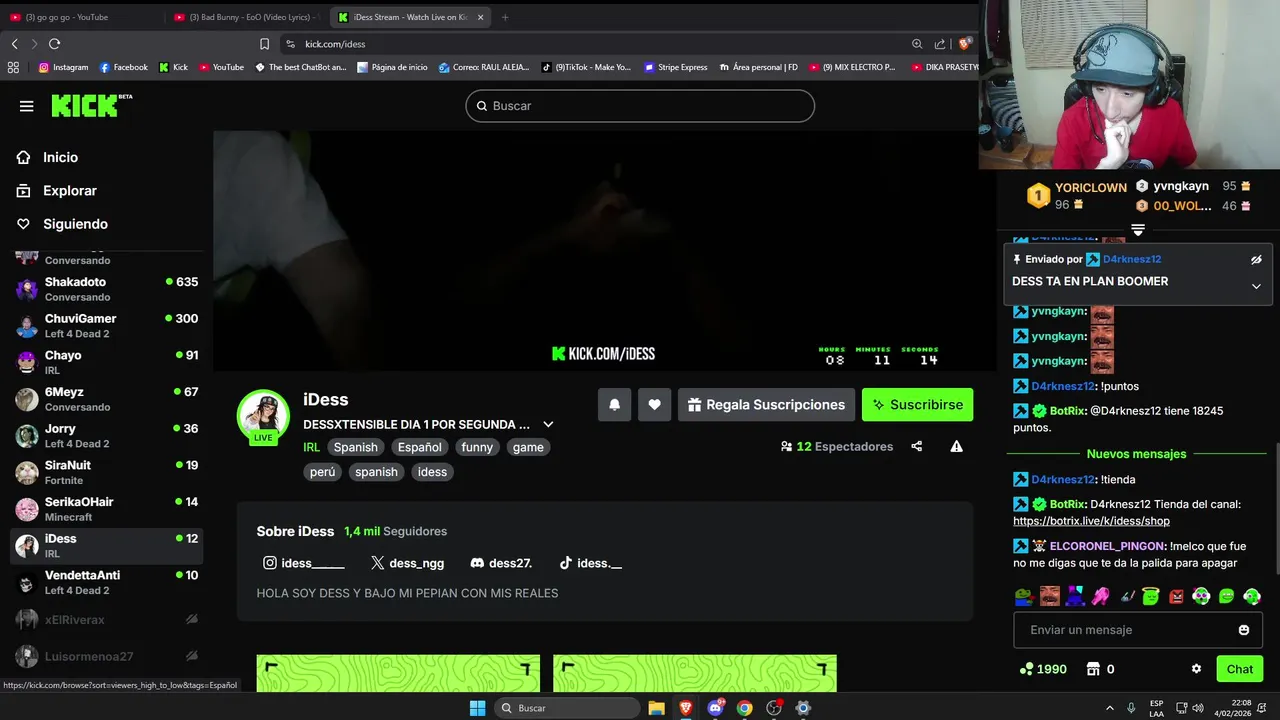Hide the pinned message with eye-slash icon
The width and height of the screenshot is (1280, 720).
click(x=1256, y=260)
